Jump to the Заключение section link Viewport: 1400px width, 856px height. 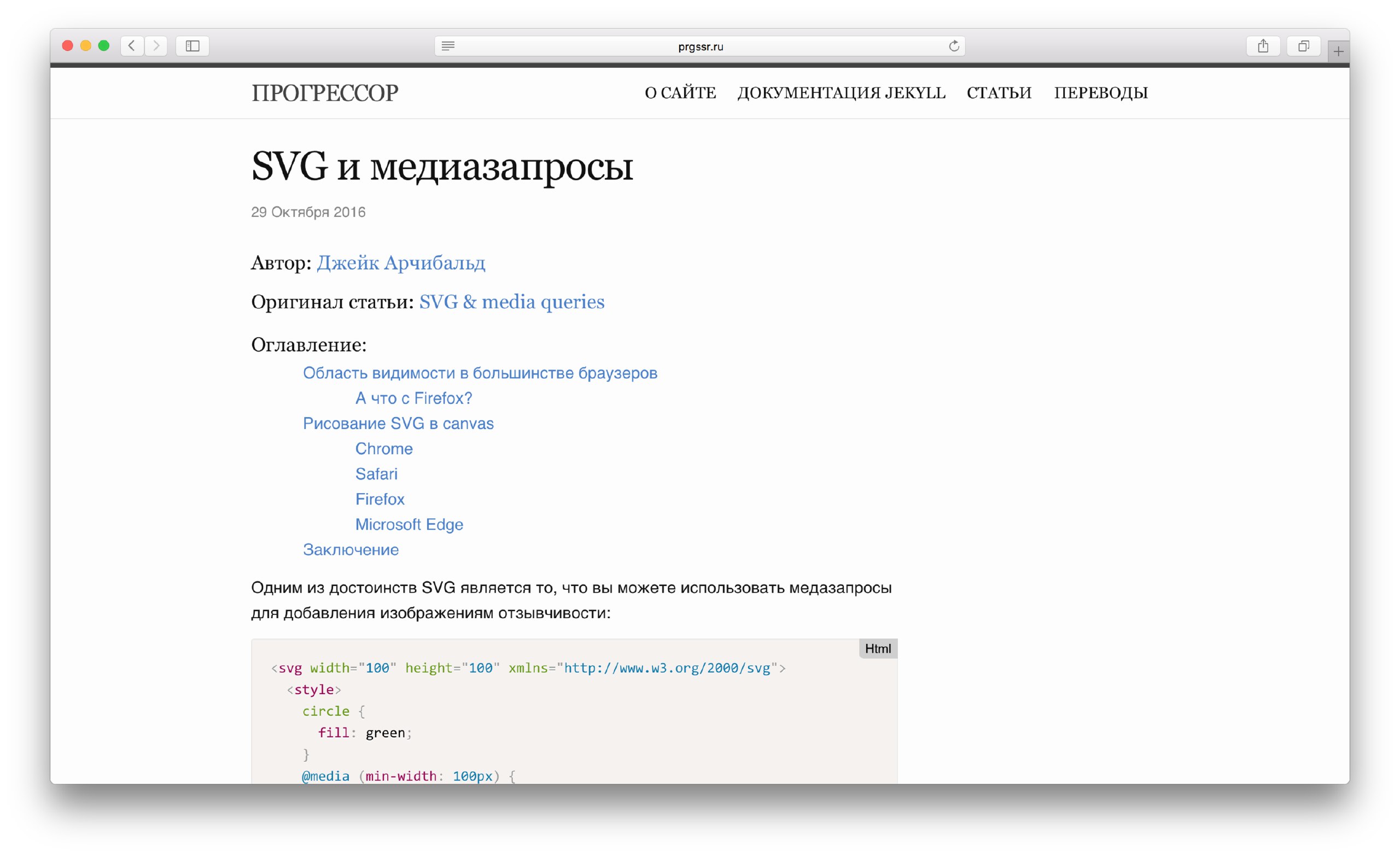[351, 550]
